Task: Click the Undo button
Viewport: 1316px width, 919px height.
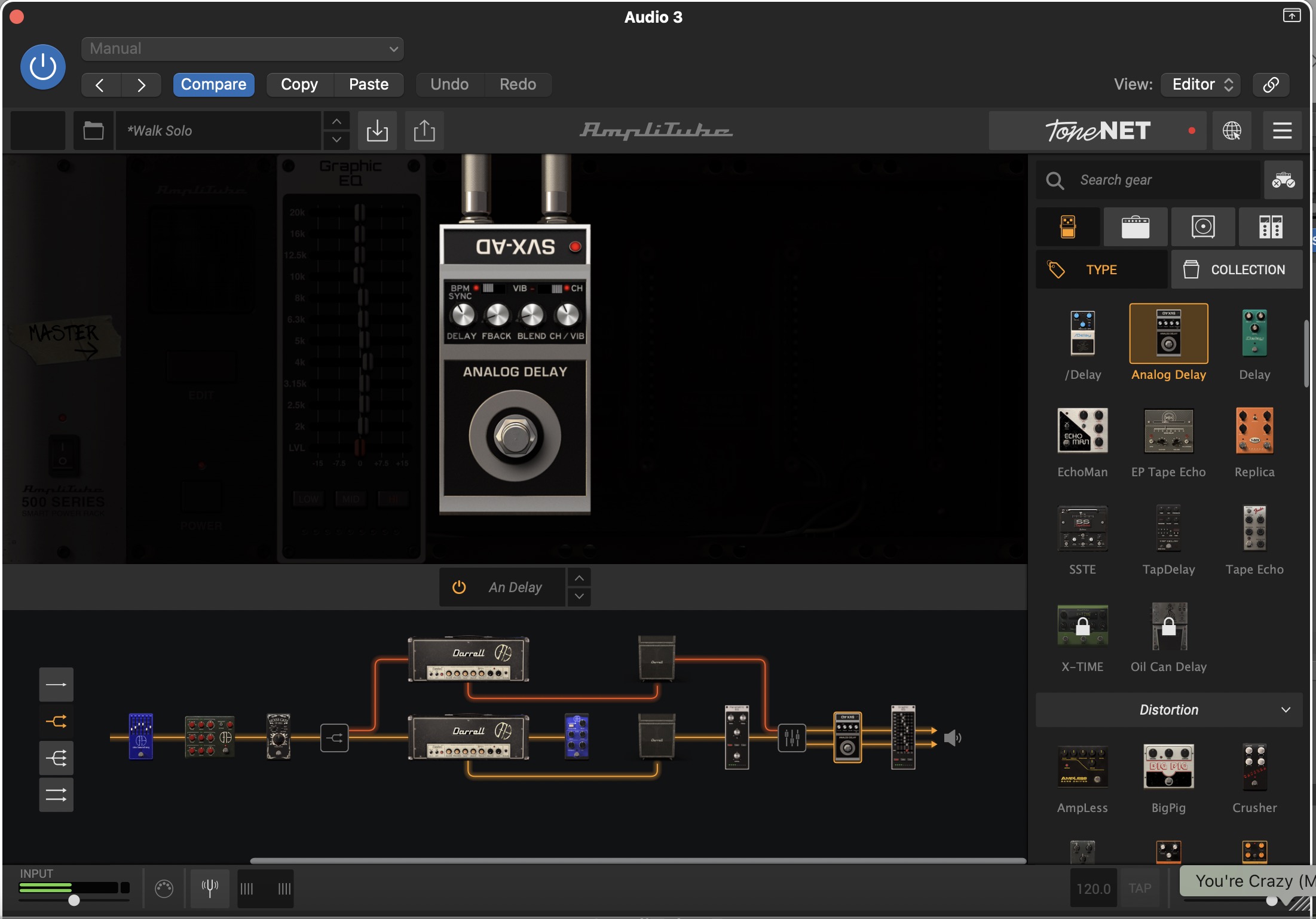Action: click(449, 84)
